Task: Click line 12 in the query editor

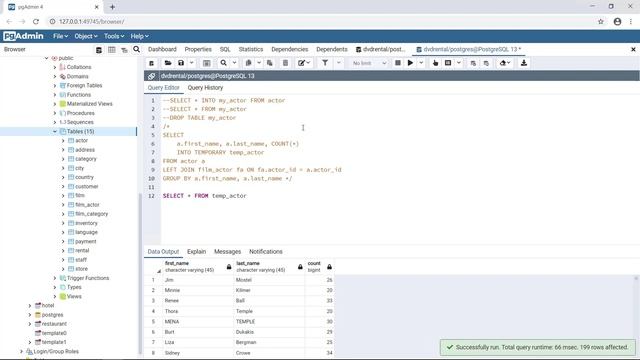Action: click(204, 196)
